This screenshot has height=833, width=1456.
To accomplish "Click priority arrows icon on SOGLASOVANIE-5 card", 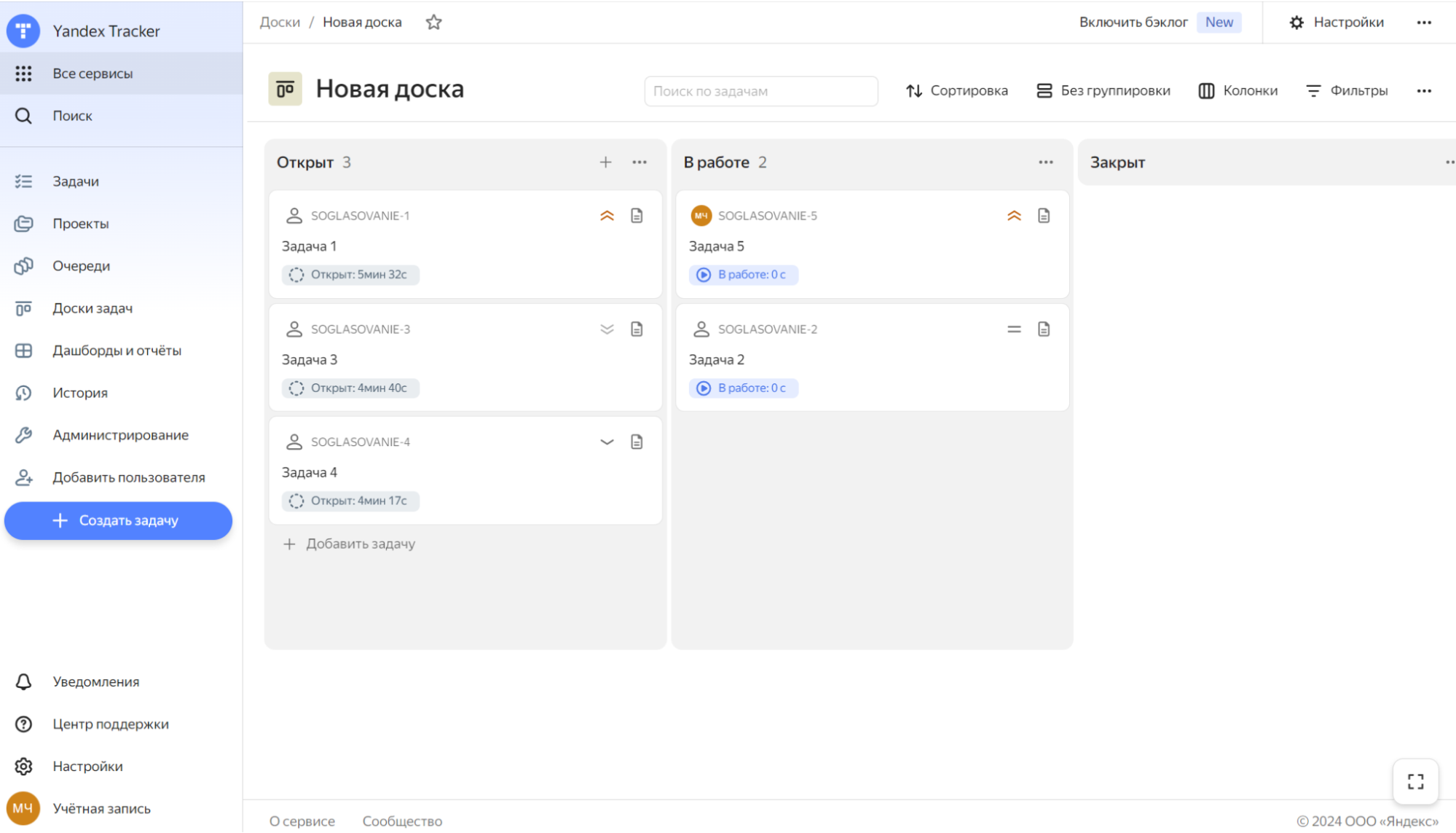I will point(1014,216).
